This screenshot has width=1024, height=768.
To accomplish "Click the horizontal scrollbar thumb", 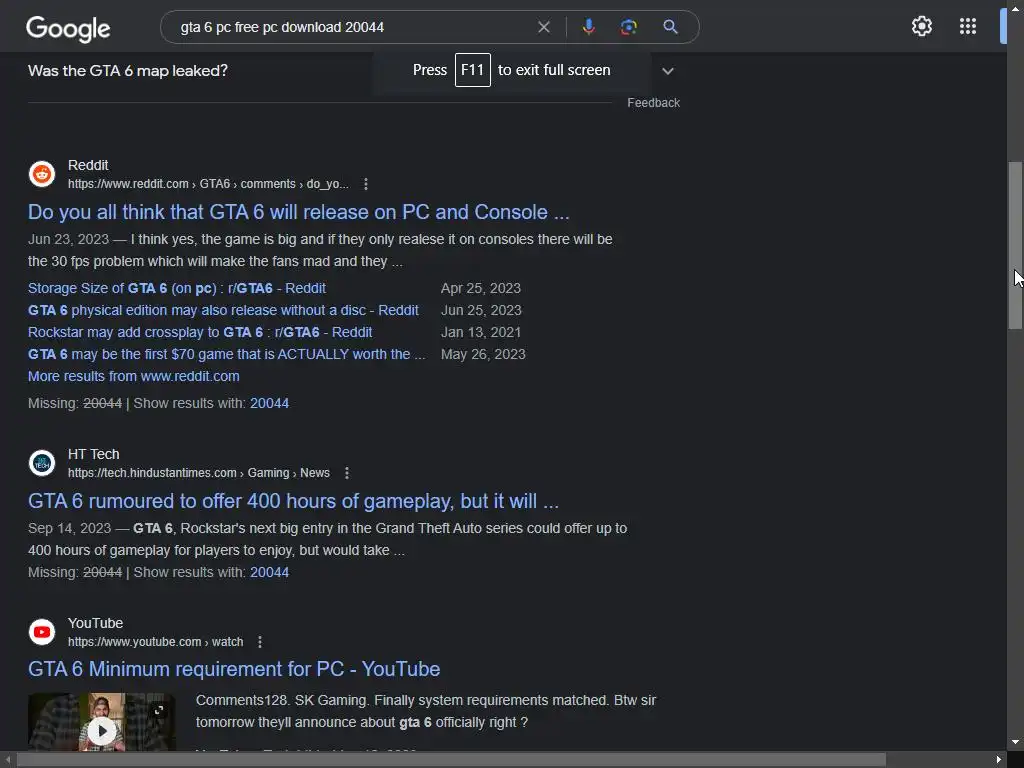I will pyautogui.click(x=451, y=760).
